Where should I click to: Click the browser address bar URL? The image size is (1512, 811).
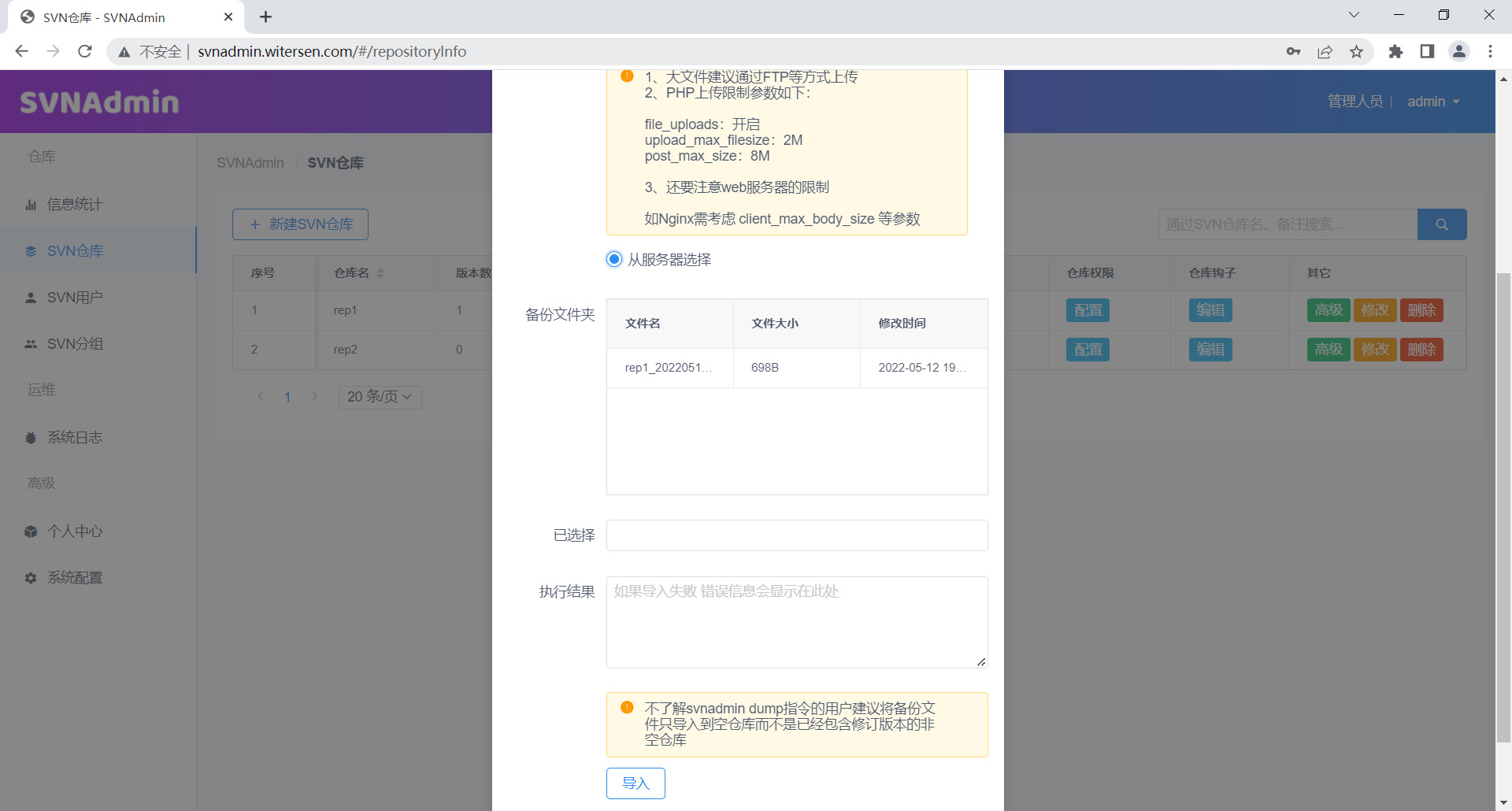coord(332,51)
